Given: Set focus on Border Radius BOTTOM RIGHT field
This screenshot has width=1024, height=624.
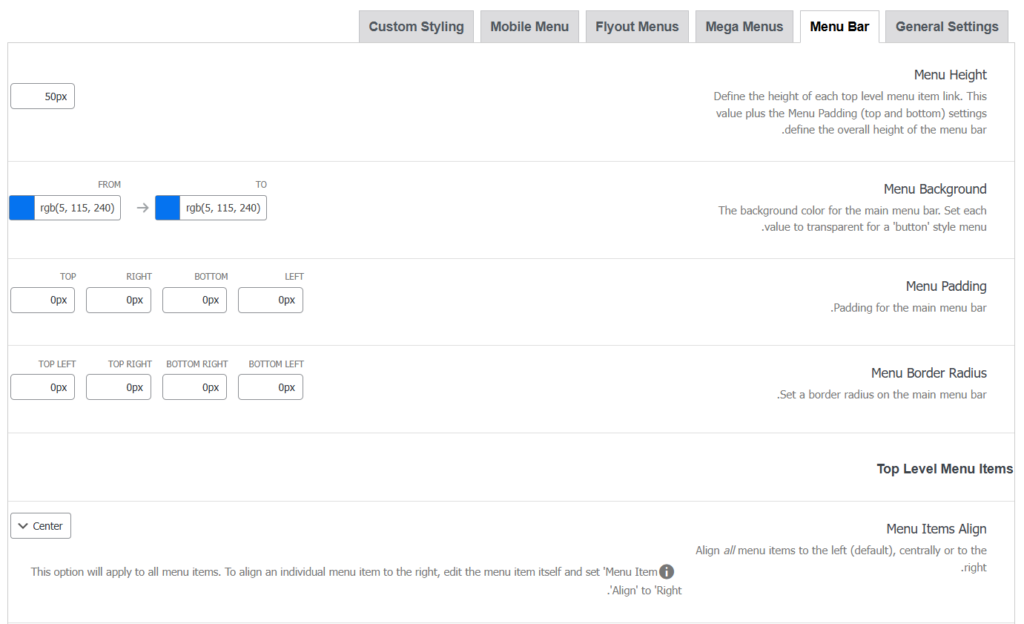Looking at the screenshot, I should (195, 387).
